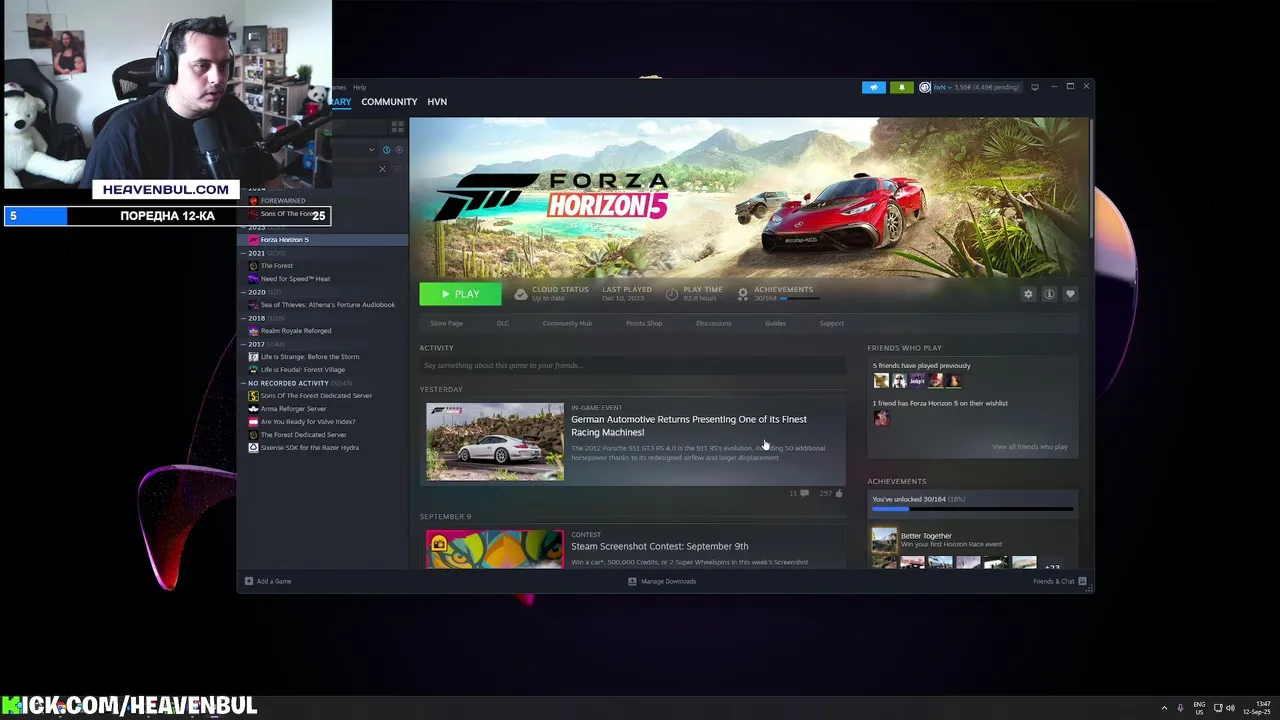Collapse No Recorded Activity group
The width and height of the screenshot is (1280, 720).
coord(243,383)
